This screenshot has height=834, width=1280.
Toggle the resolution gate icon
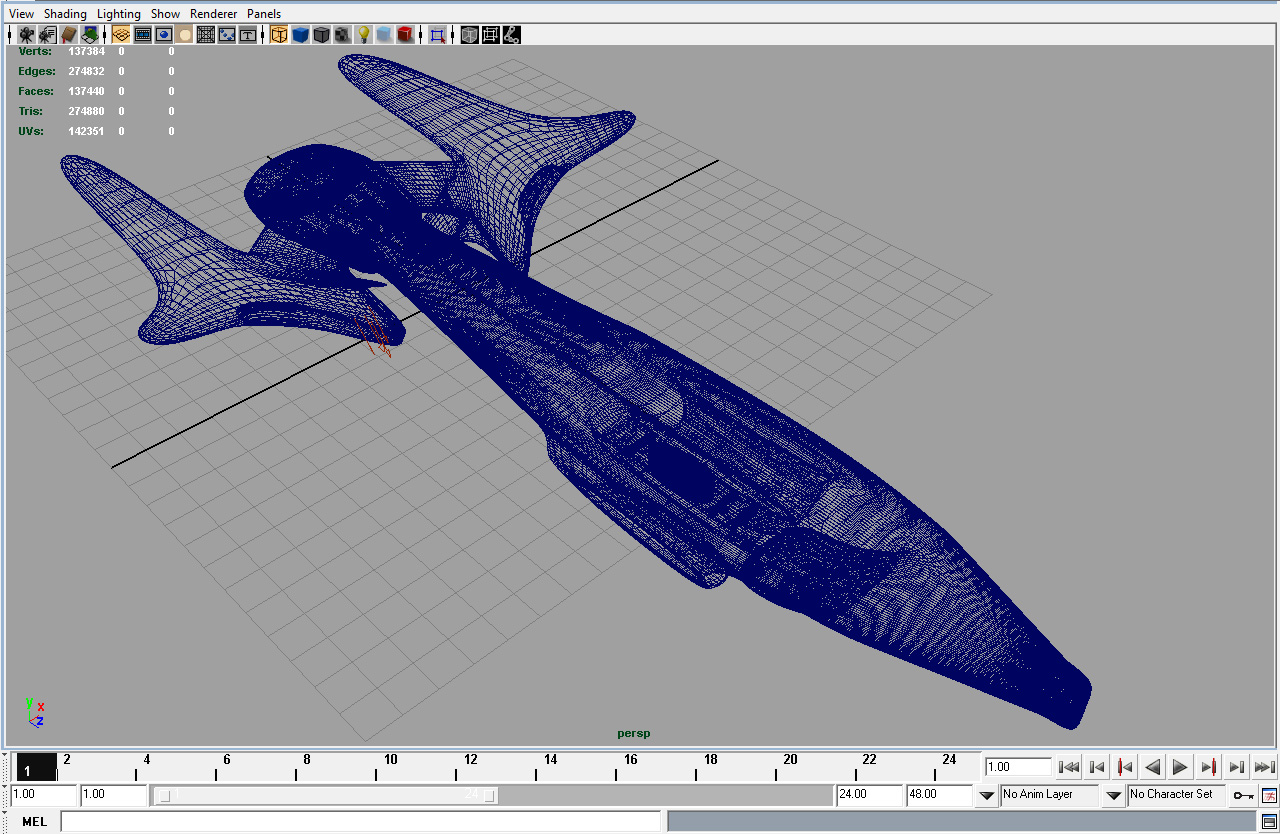click(164, 35)
